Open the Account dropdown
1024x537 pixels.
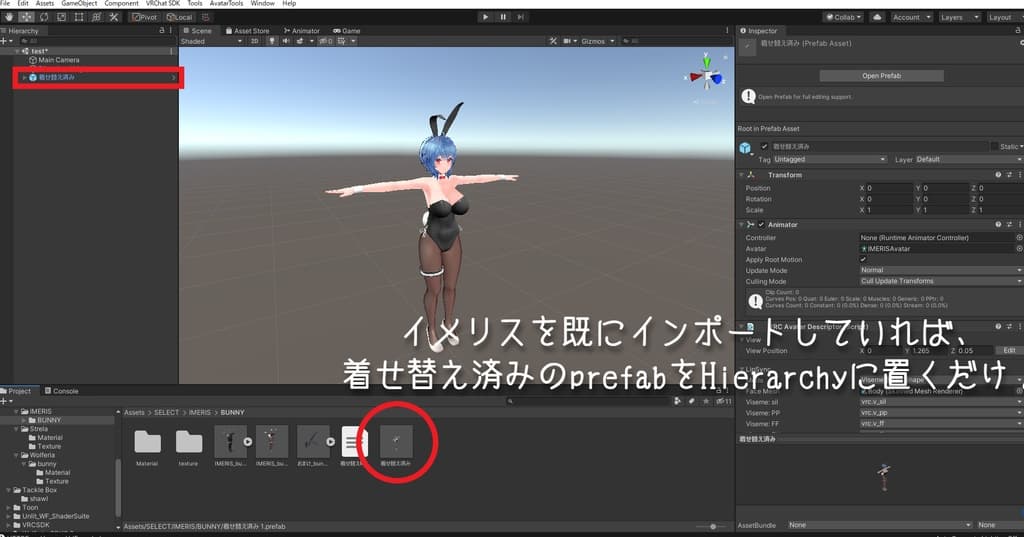coord(912,17)
